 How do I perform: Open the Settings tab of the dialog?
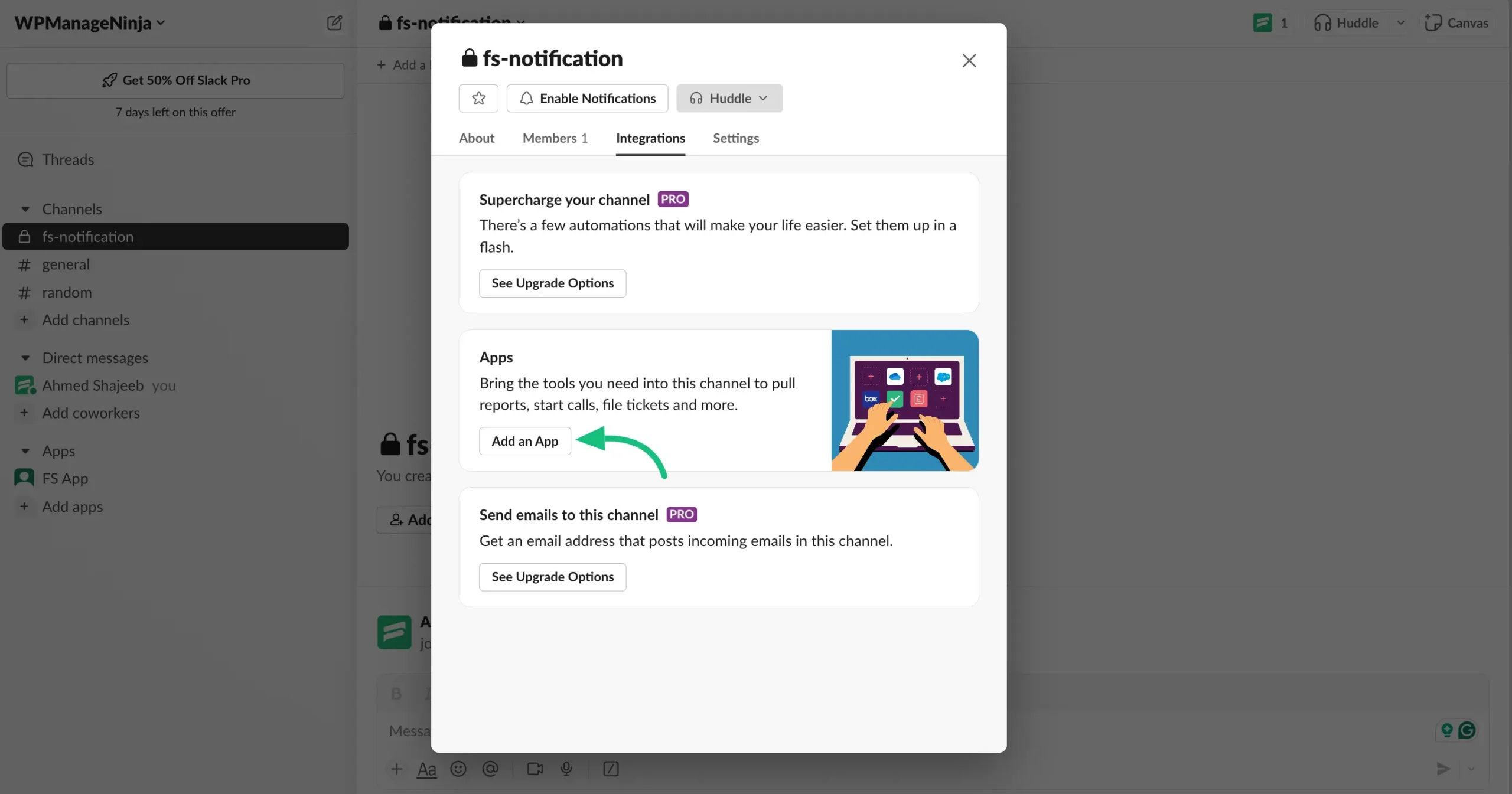(735, 138)
